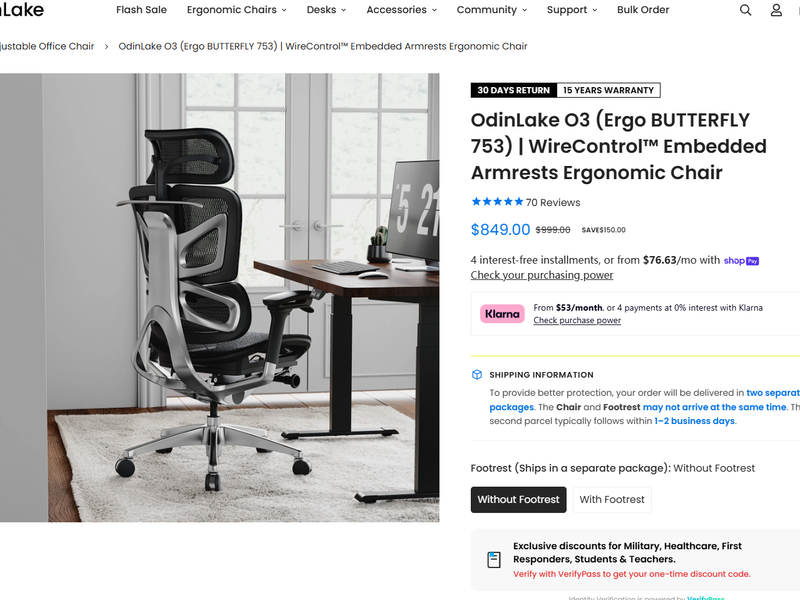
Task: Click the five-star rating icons
Action: 497,202
